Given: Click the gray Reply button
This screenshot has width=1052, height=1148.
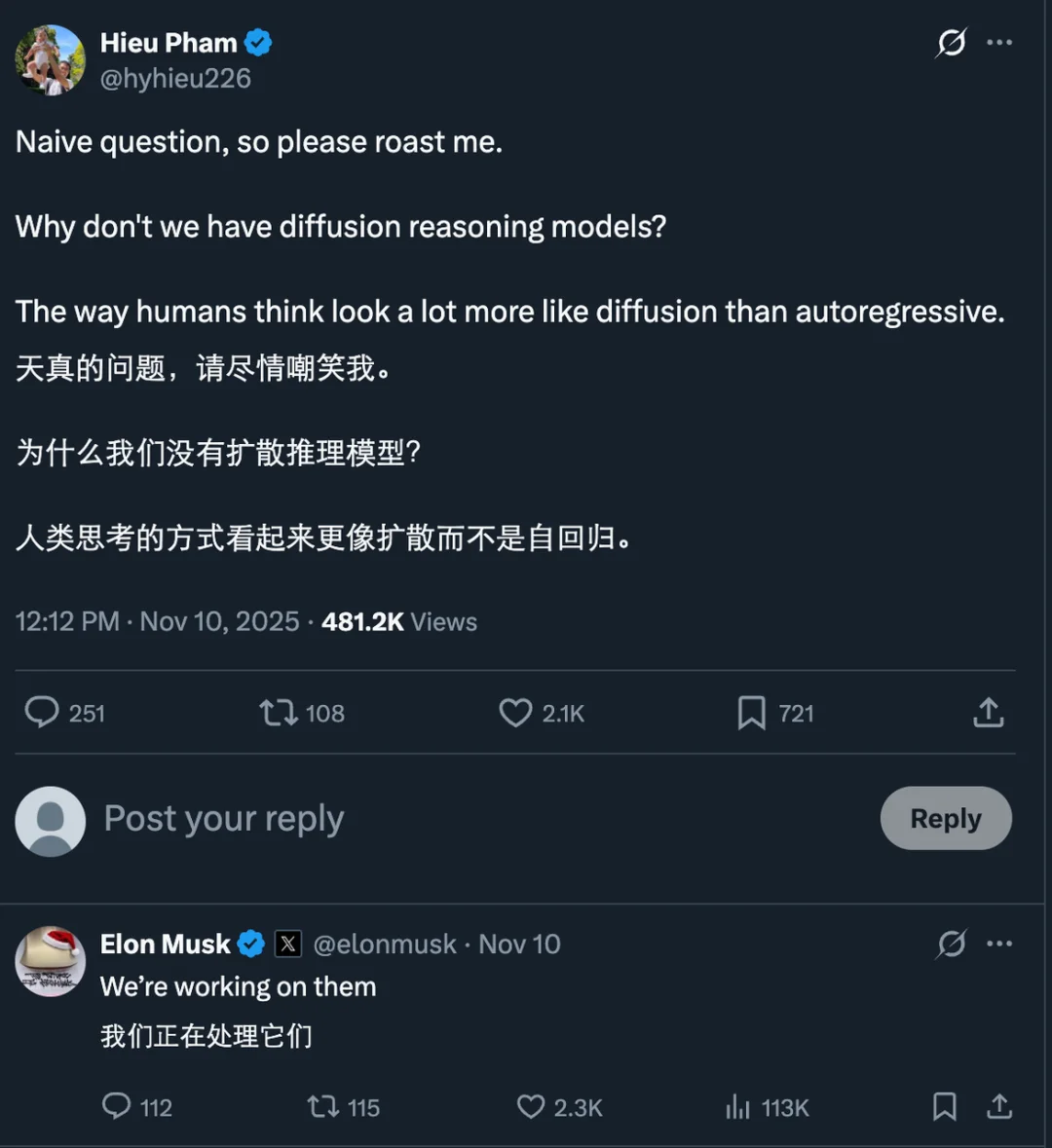Looking at the screenshot, I should click(x=945, y=818).
